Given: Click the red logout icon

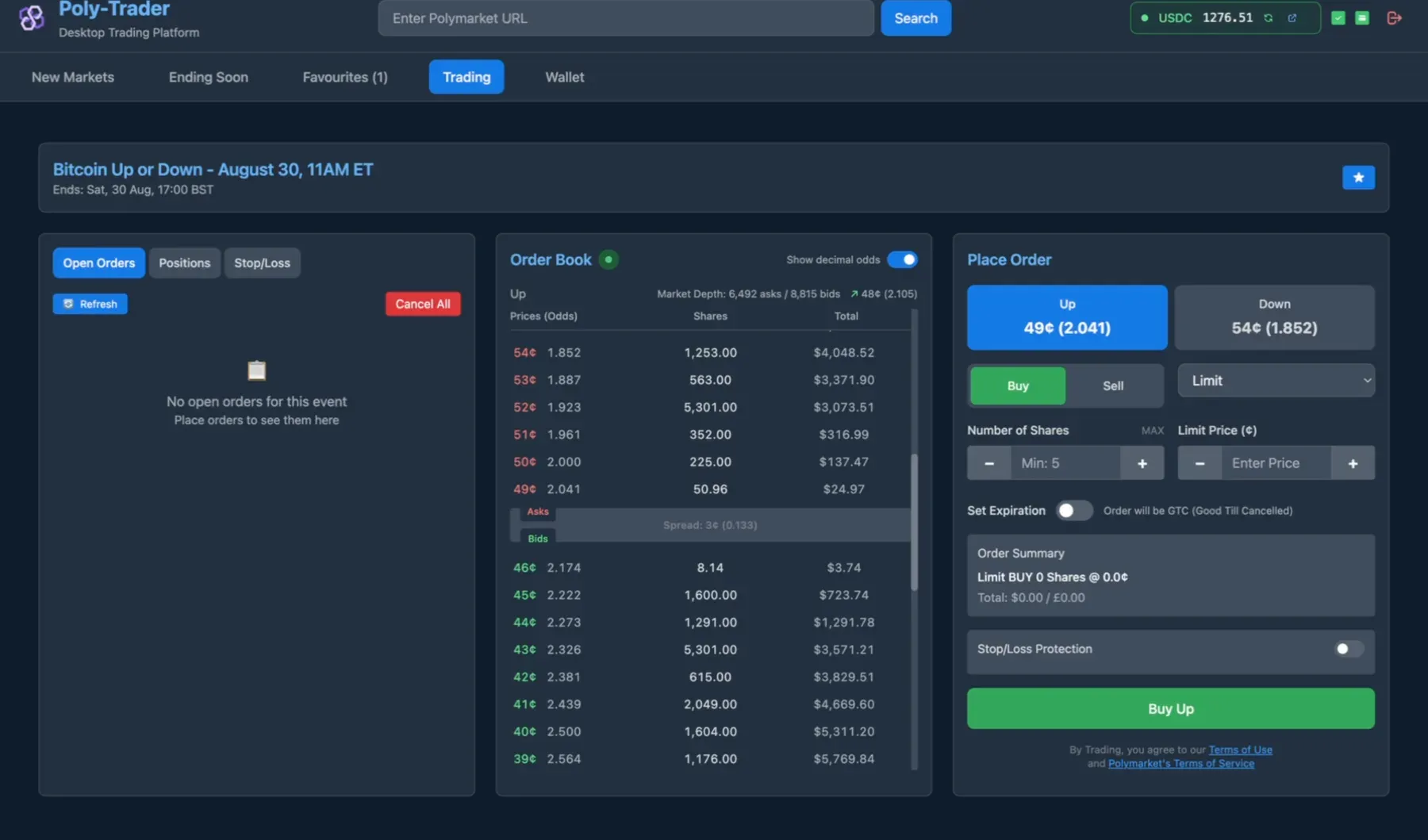Looking at the screenshot, I should (x=1394, y=17).
